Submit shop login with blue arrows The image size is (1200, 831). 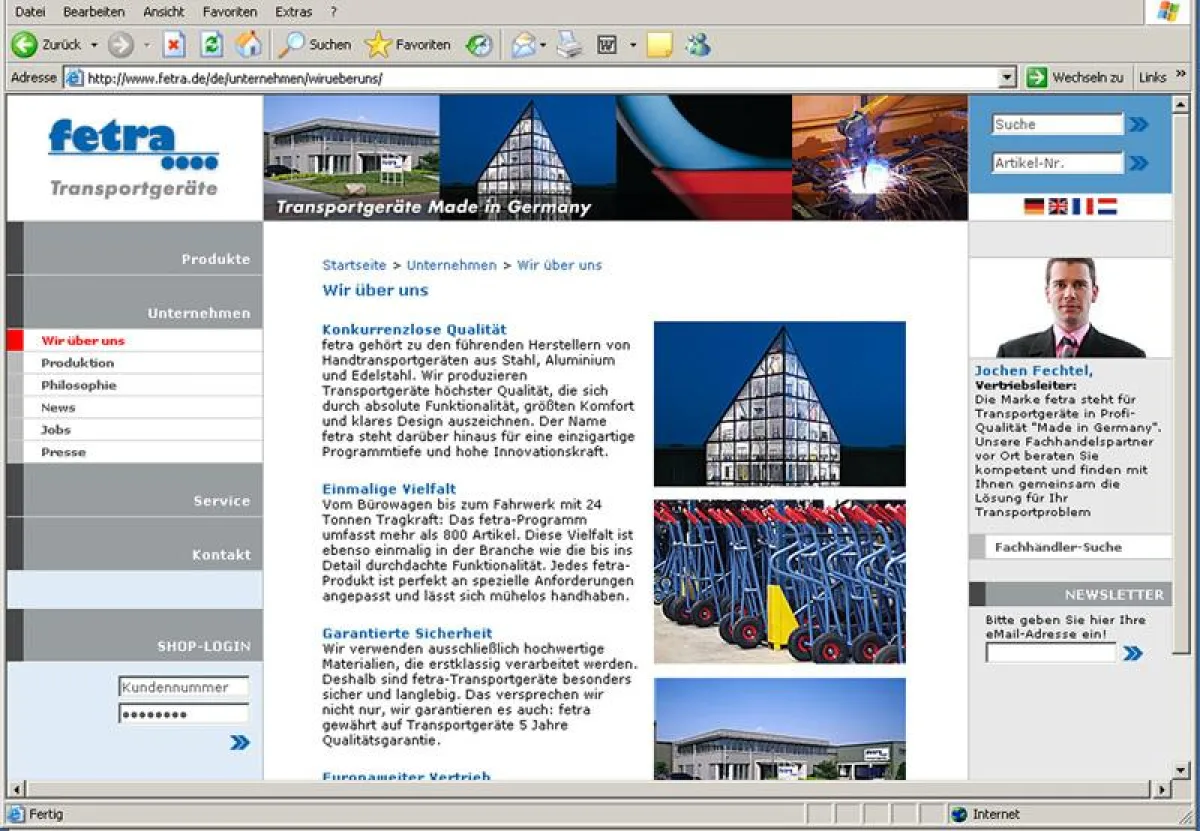pos(240,742)
